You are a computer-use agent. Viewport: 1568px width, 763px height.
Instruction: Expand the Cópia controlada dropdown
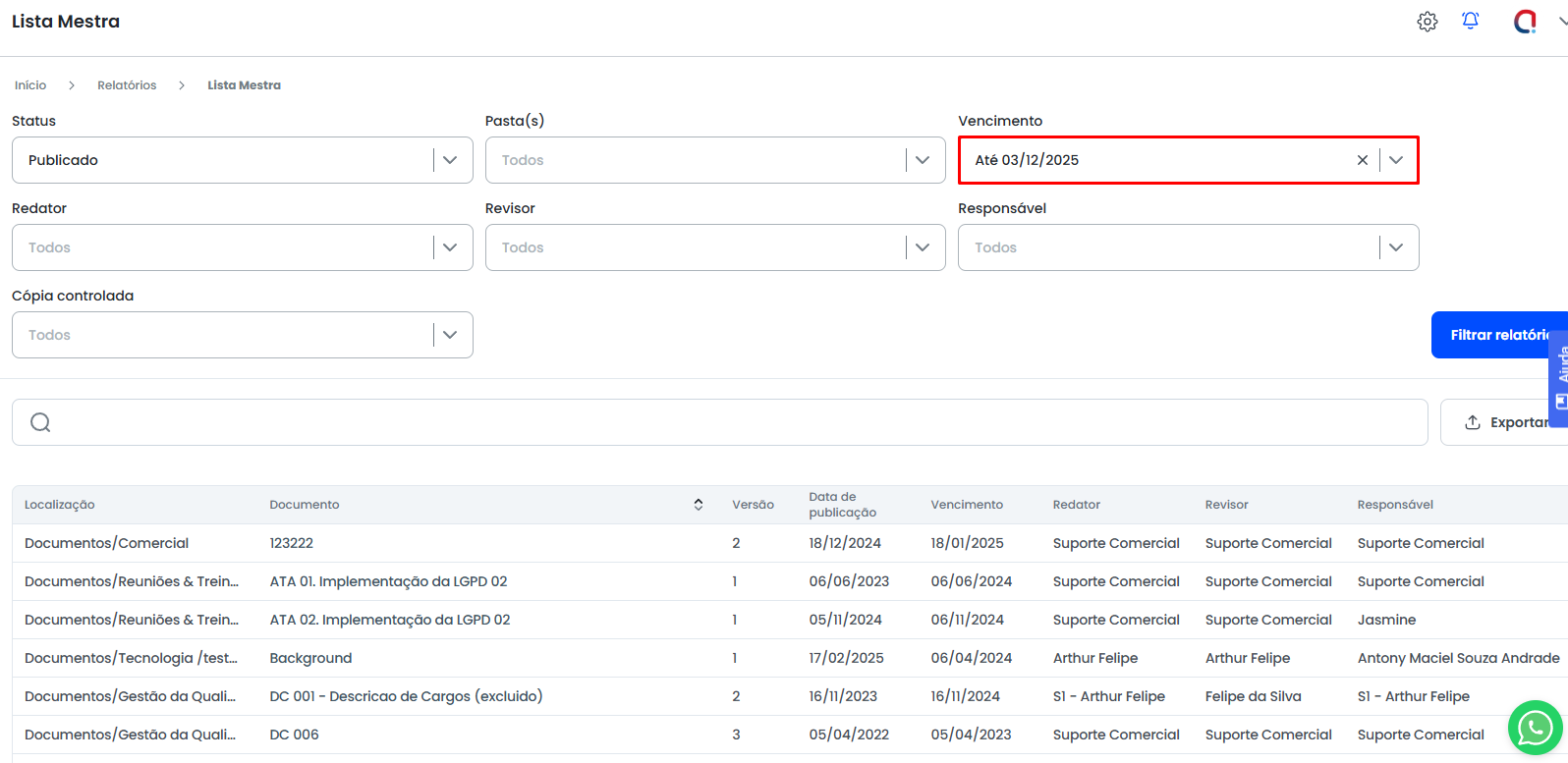coord(450,335)
